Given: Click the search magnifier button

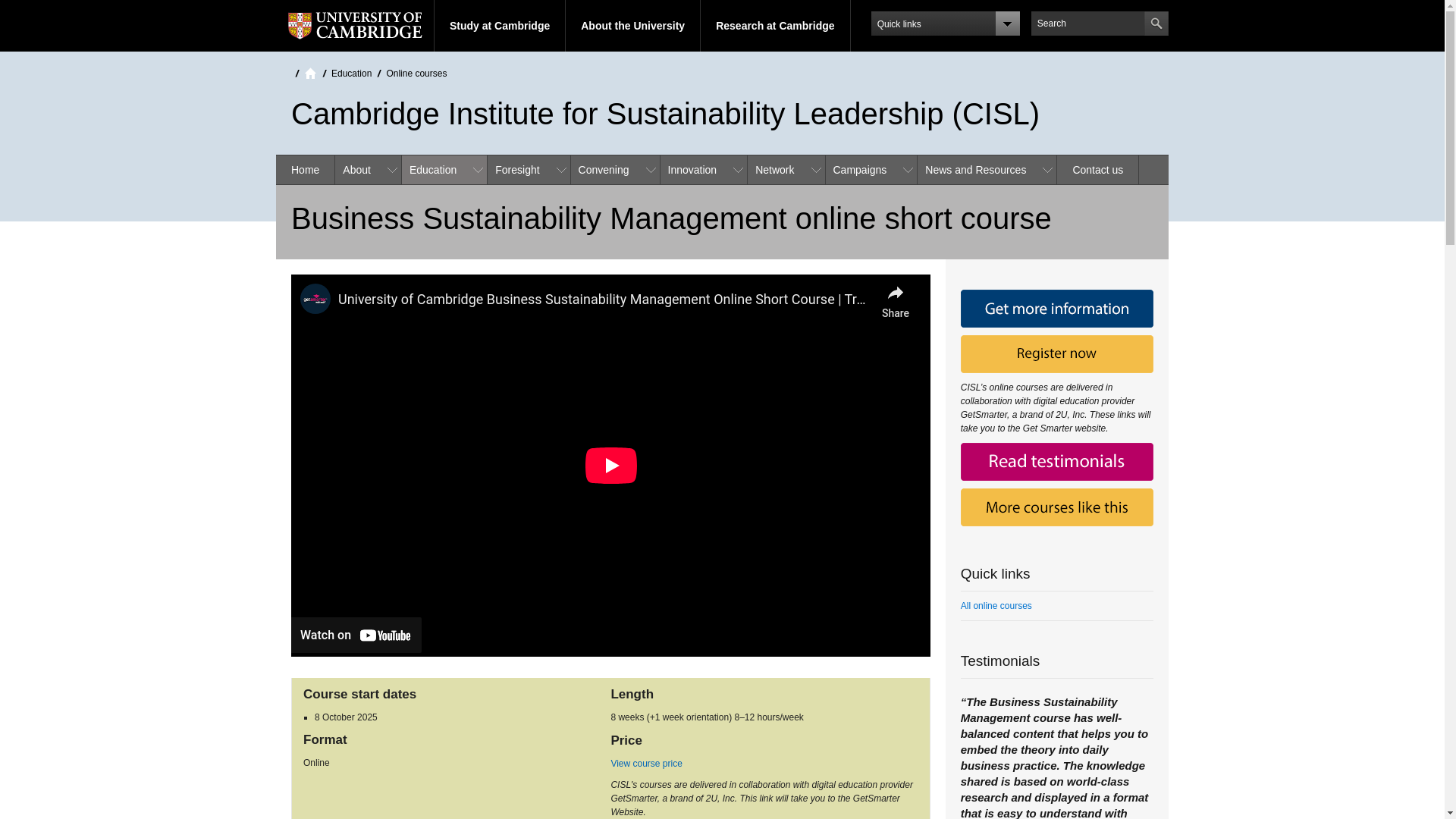Looking at the screenshot, I should click(1156, 24).
